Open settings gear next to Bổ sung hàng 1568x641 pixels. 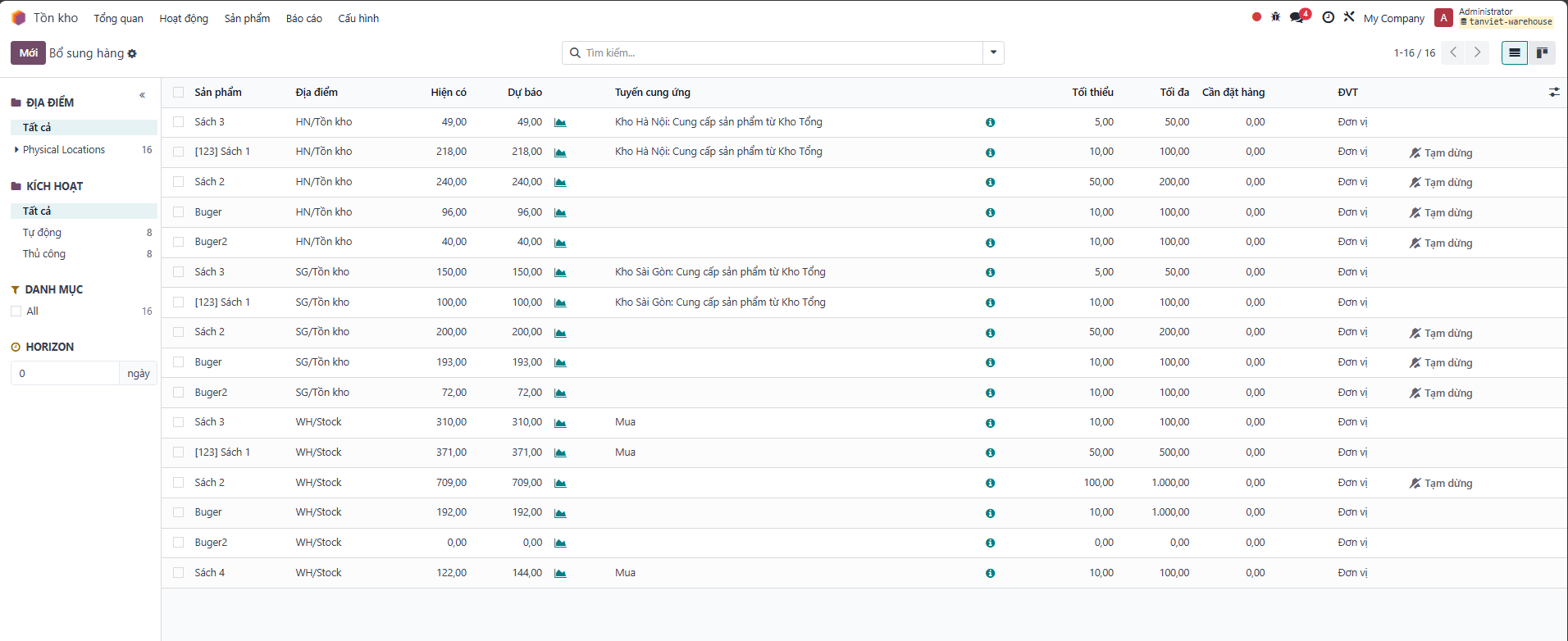[132, 53]
